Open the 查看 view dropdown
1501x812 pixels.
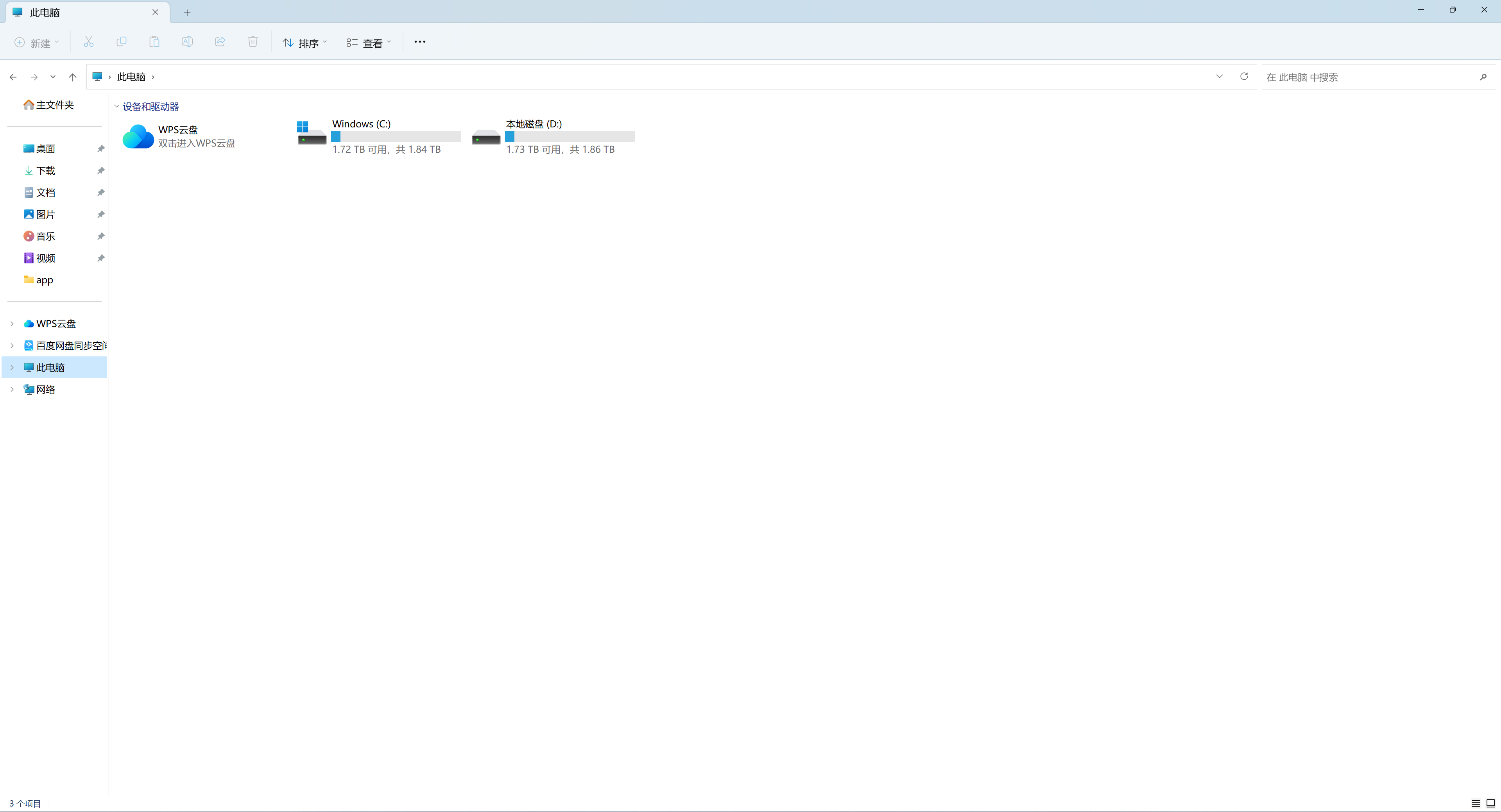tap(369, 43)
